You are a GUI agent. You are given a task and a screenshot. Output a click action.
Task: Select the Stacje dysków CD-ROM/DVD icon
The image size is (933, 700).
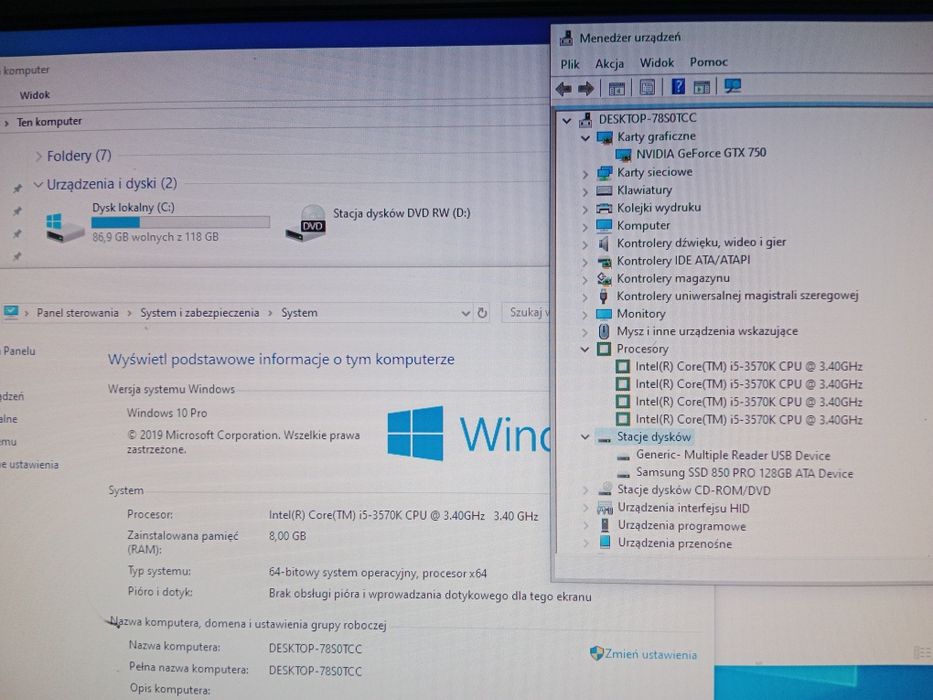pyautogui.click(x=605, y=490)
